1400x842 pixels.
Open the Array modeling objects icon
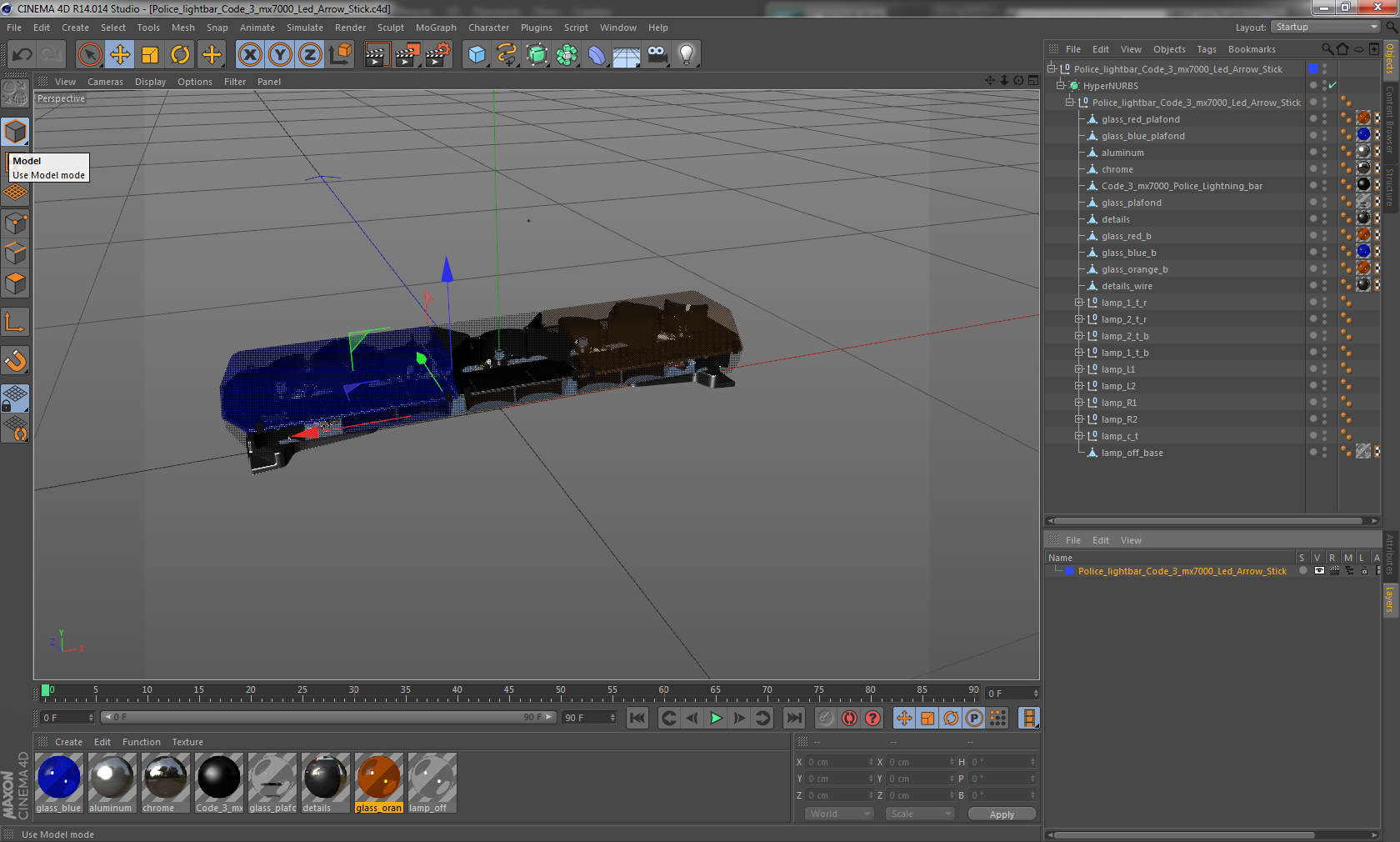[x=567, y=55]
